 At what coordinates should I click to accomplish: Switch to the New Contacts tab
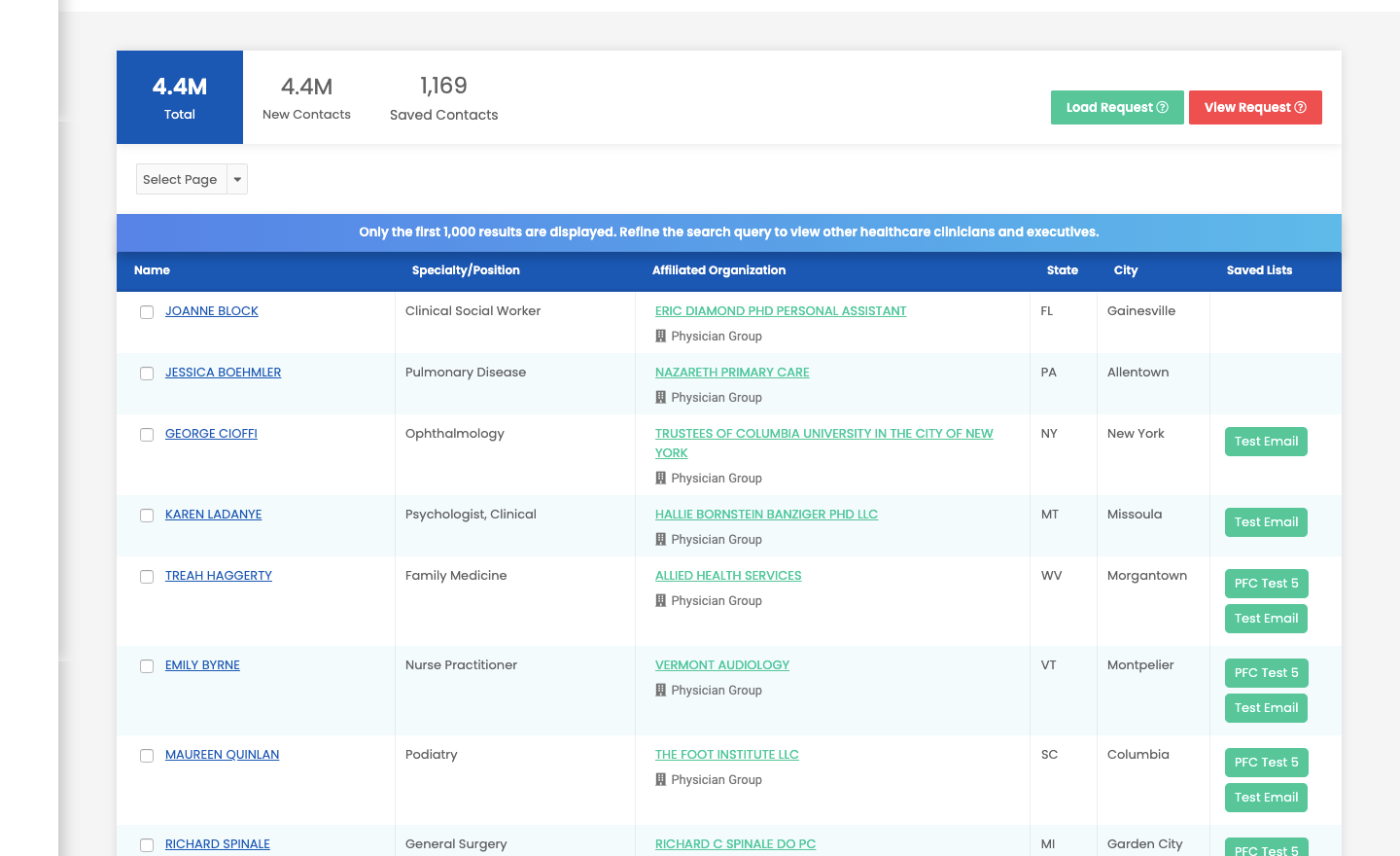(306, 98)
